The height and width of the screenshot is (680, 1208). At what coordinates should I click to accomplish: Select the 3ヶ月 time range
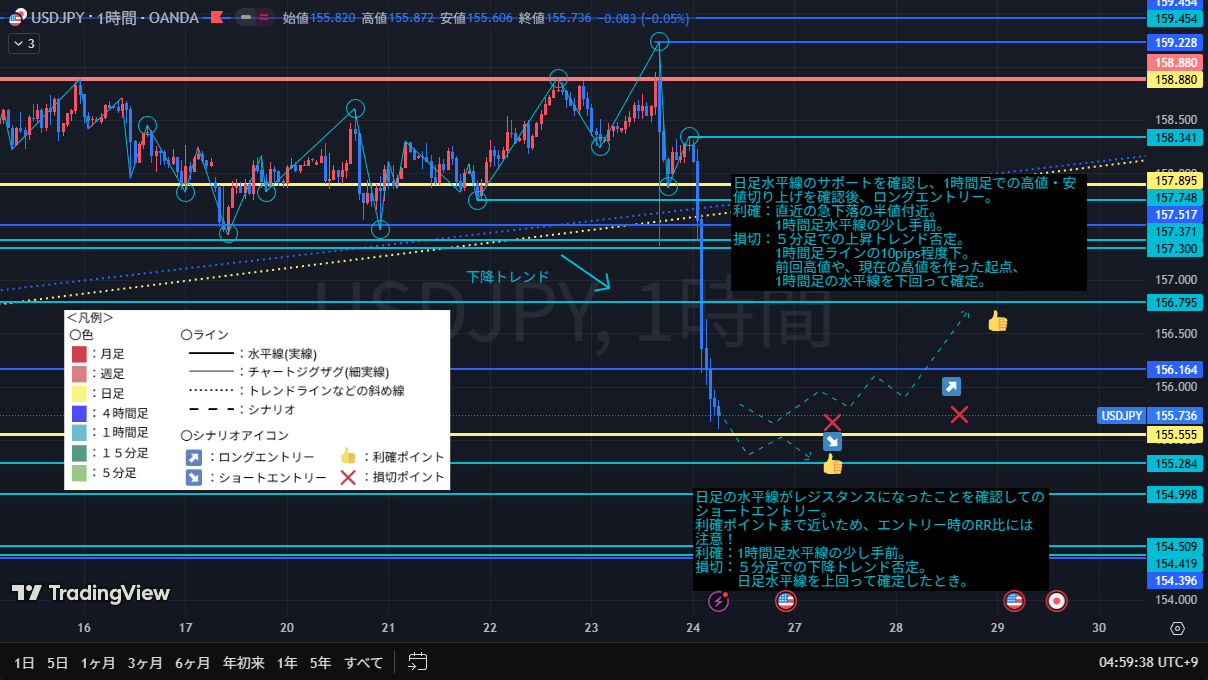[x=145, y=662]
